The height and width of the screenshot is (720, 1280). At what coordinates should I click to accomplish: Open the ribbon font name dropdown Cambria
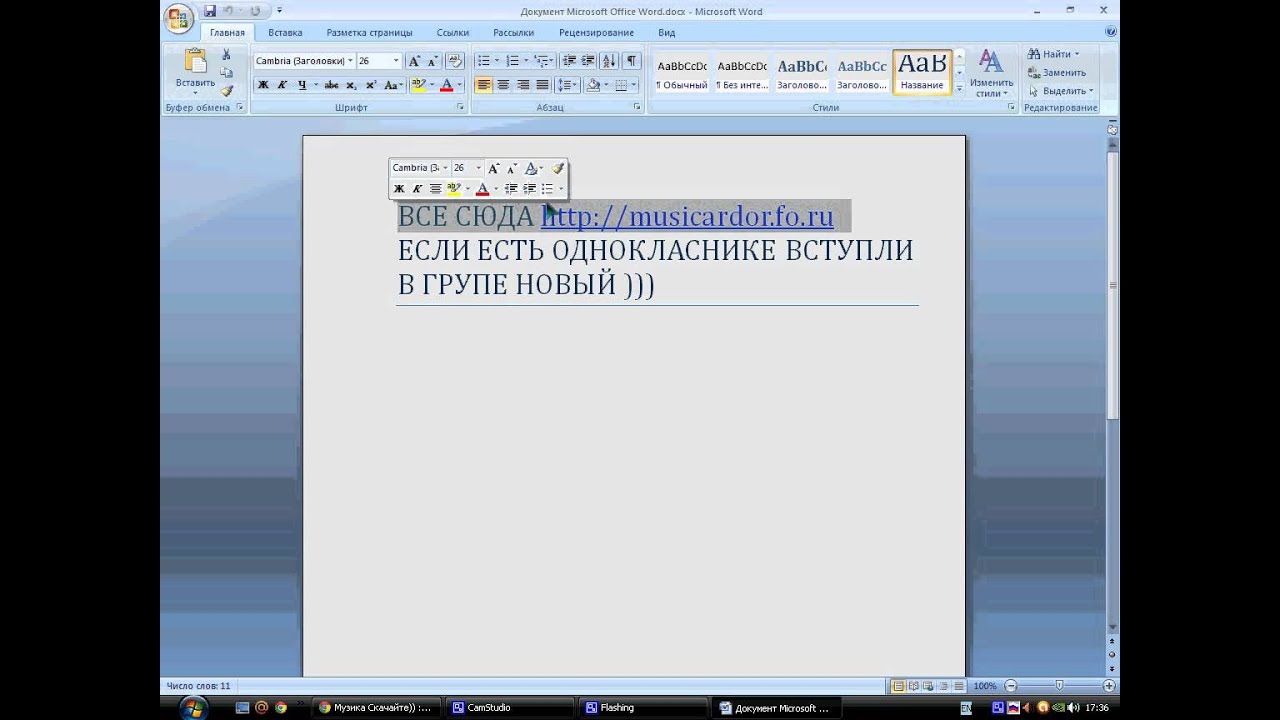(x=351, y=61)
